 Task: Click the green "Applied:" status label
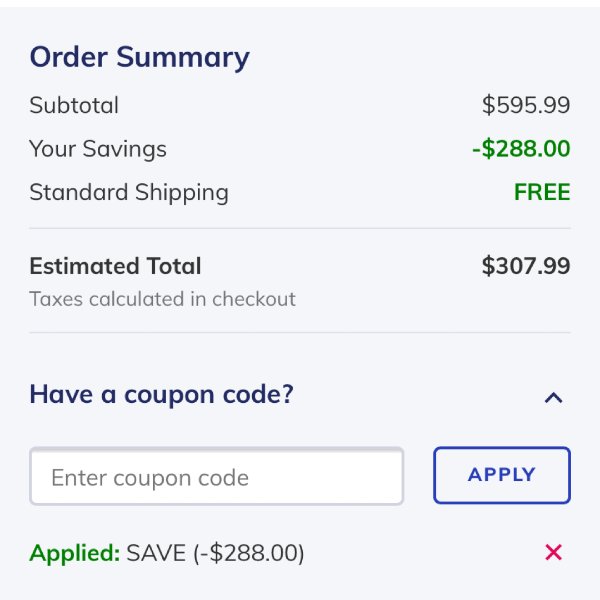[75, 553]
